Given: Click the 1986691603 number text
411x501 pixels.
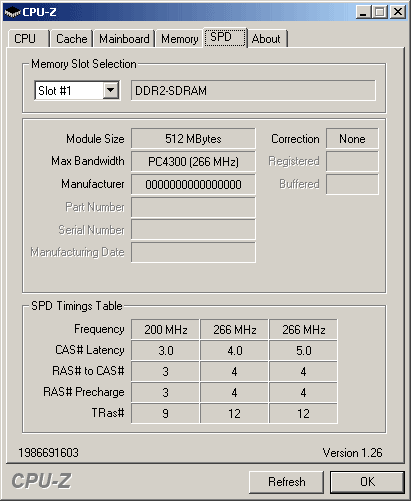Looking at the screenshot, I should coord(48,453).
